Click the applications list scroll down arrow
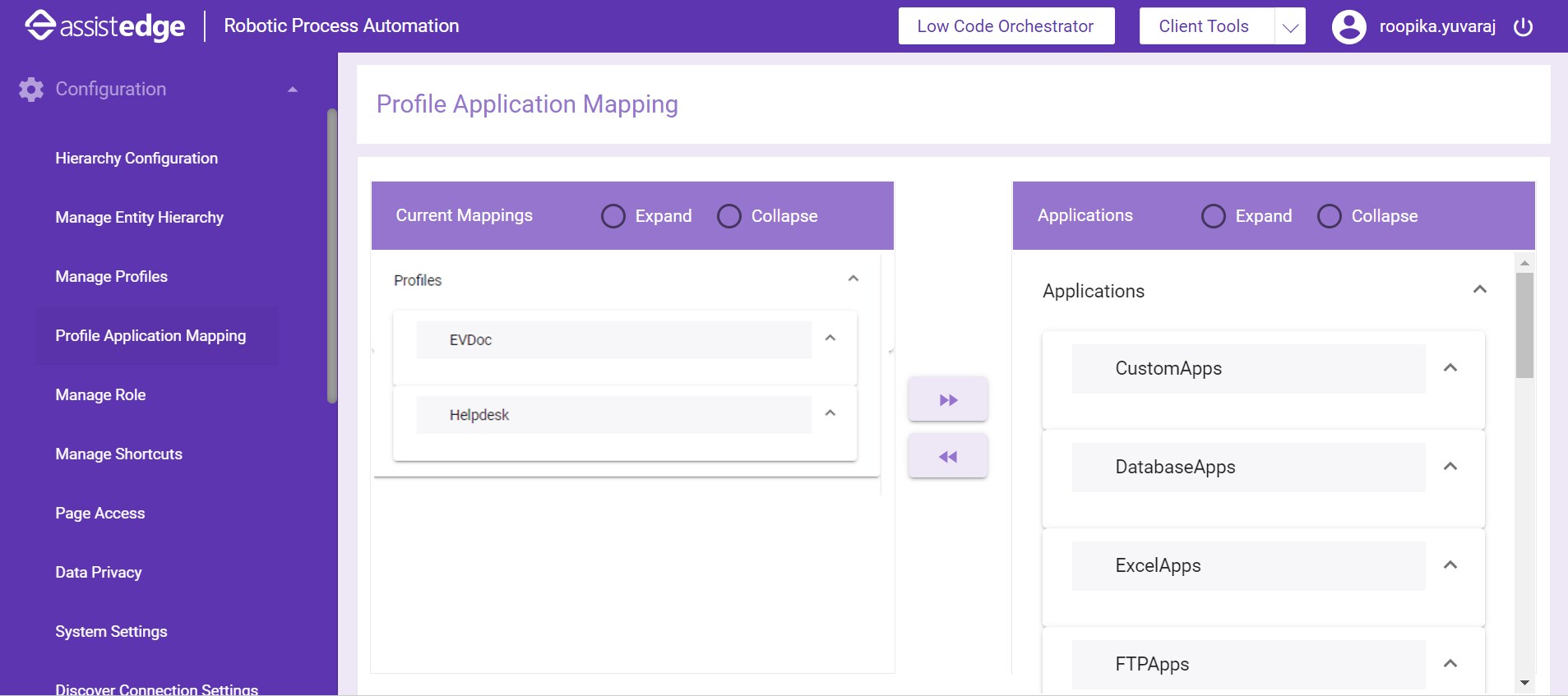This screenshot has width=1568, height=696. pyautogui.click(x=1524, y=683)
